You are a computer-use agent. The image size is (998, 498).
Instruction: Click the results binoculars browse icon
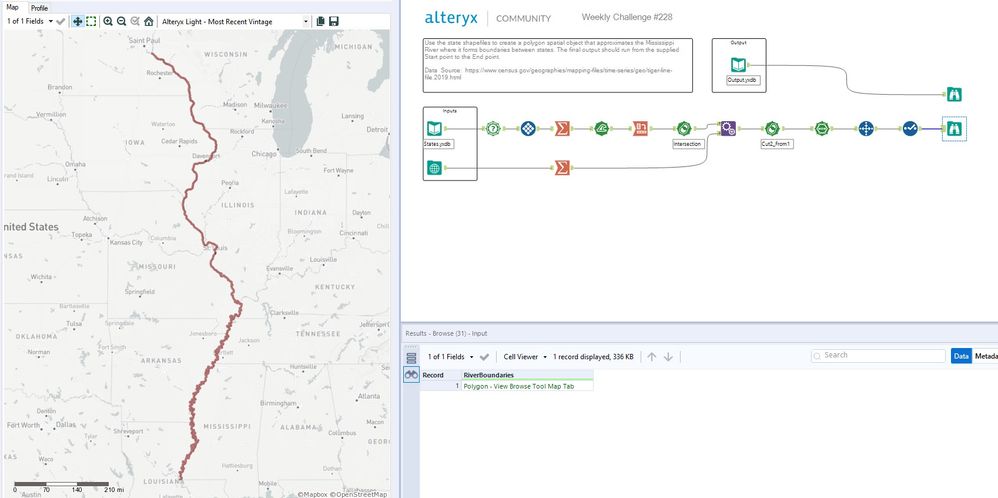point(411,375)
